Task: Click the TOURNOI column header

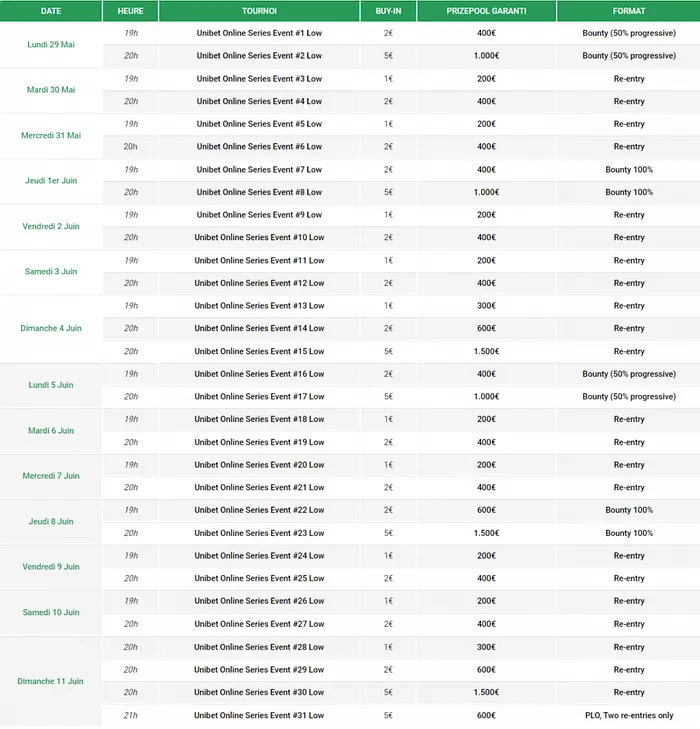Action: (259, 11)
